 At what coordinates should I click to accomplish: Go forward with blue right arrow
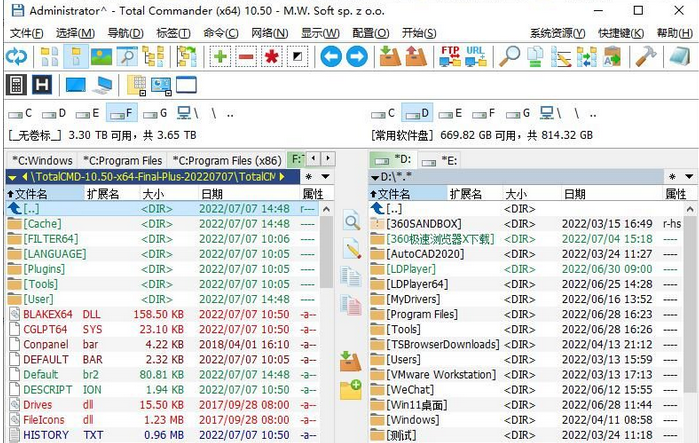357,57
